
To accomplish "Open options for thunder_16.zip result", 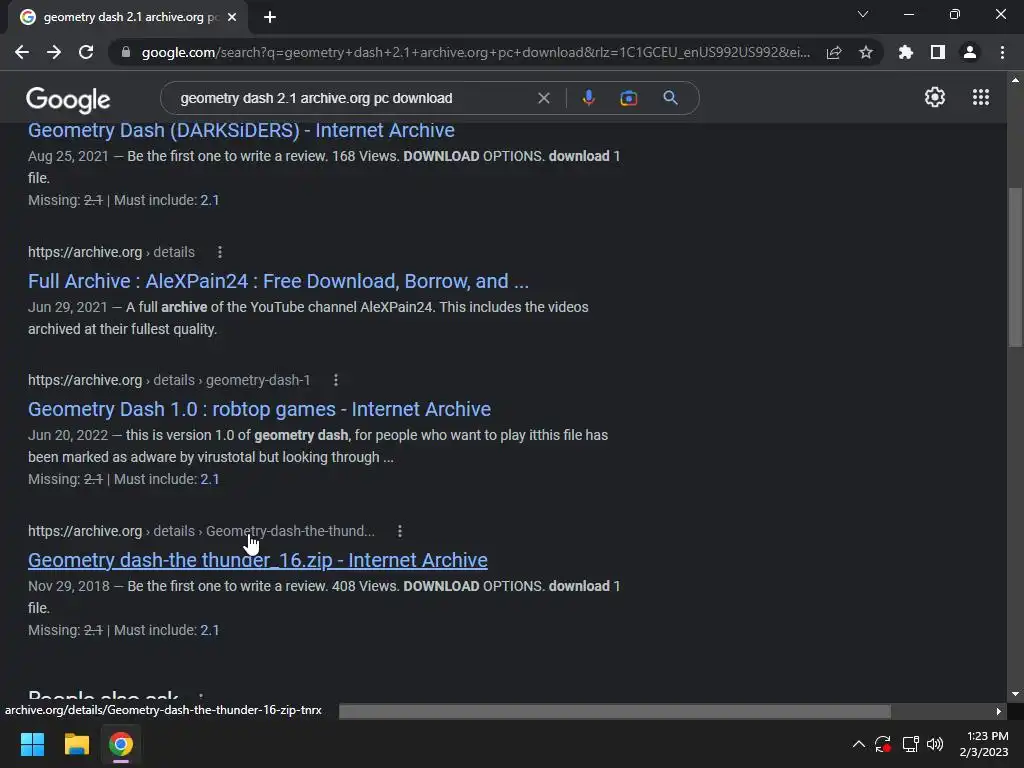I will pos(400,532).
